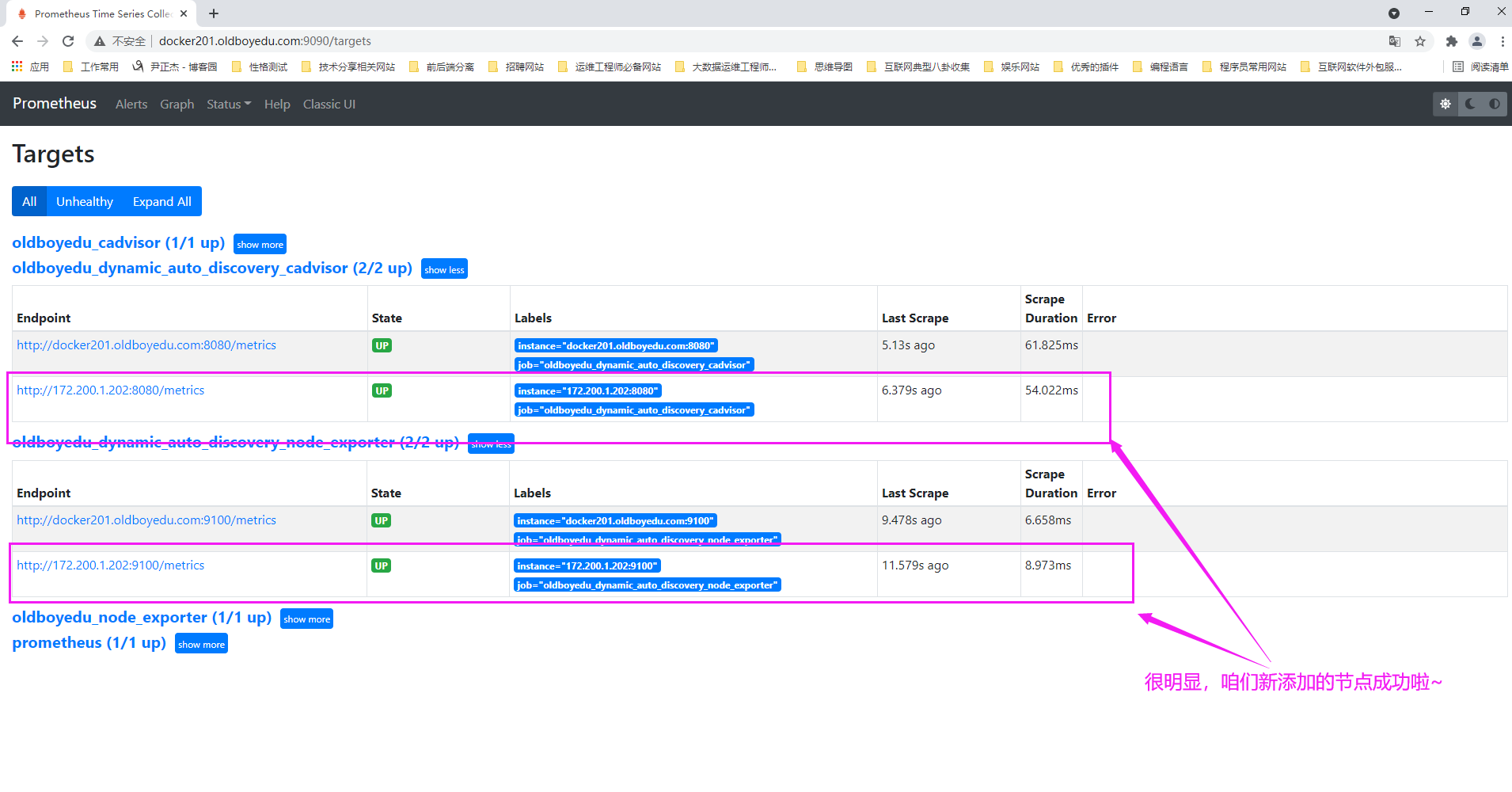The image size is (1512, 792).
Task: Switch to dark theme moon icon
Action: pos(1470,104)
